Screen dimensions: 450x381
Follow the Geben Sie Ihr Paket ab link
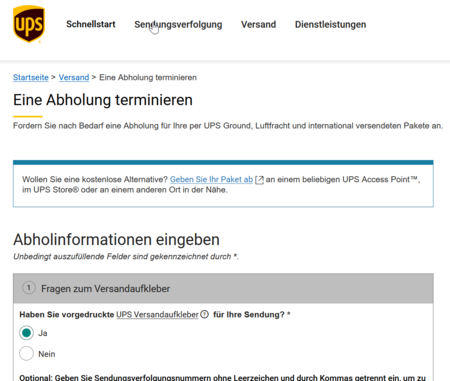pyautogui.click(x=211, y=179)
